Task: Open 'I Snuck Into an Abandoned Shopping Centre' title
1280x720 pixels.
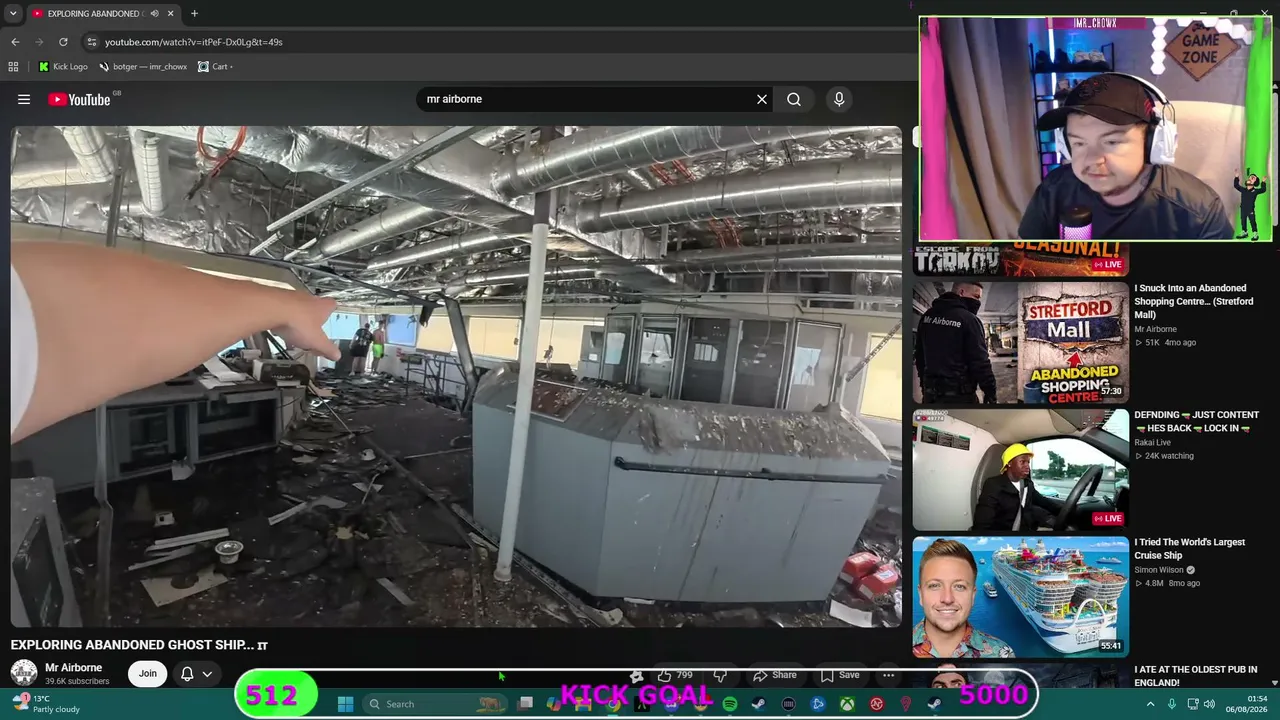Action: 1193,301
